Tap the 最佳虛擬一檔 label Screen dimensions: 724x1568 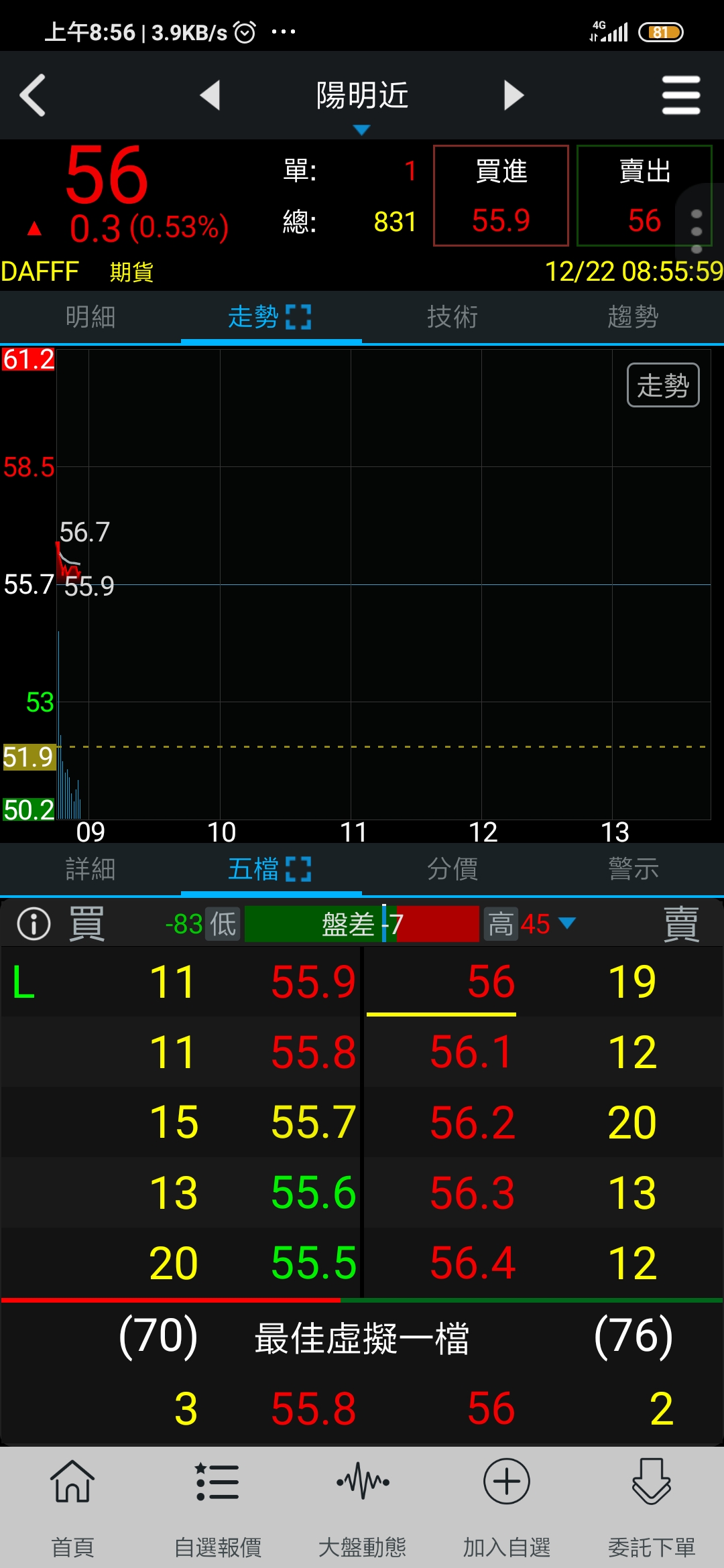tap(362, 1338)
